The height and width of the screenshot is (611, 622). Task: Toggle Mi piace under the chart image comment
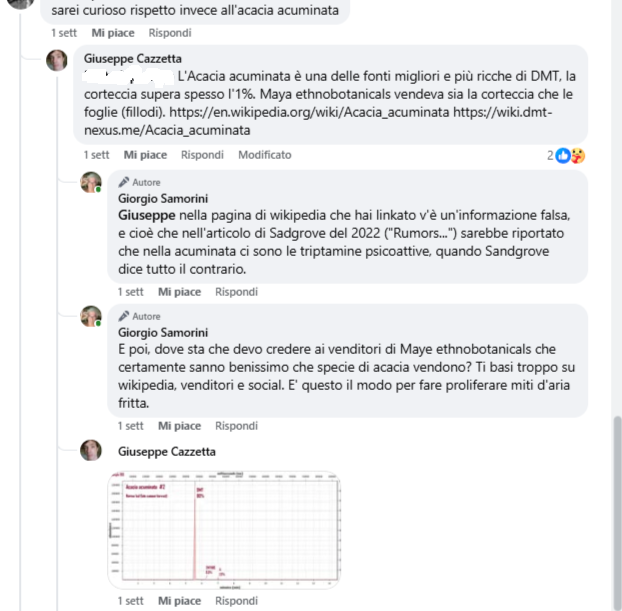pyautogui.click(x=179, y=601)
